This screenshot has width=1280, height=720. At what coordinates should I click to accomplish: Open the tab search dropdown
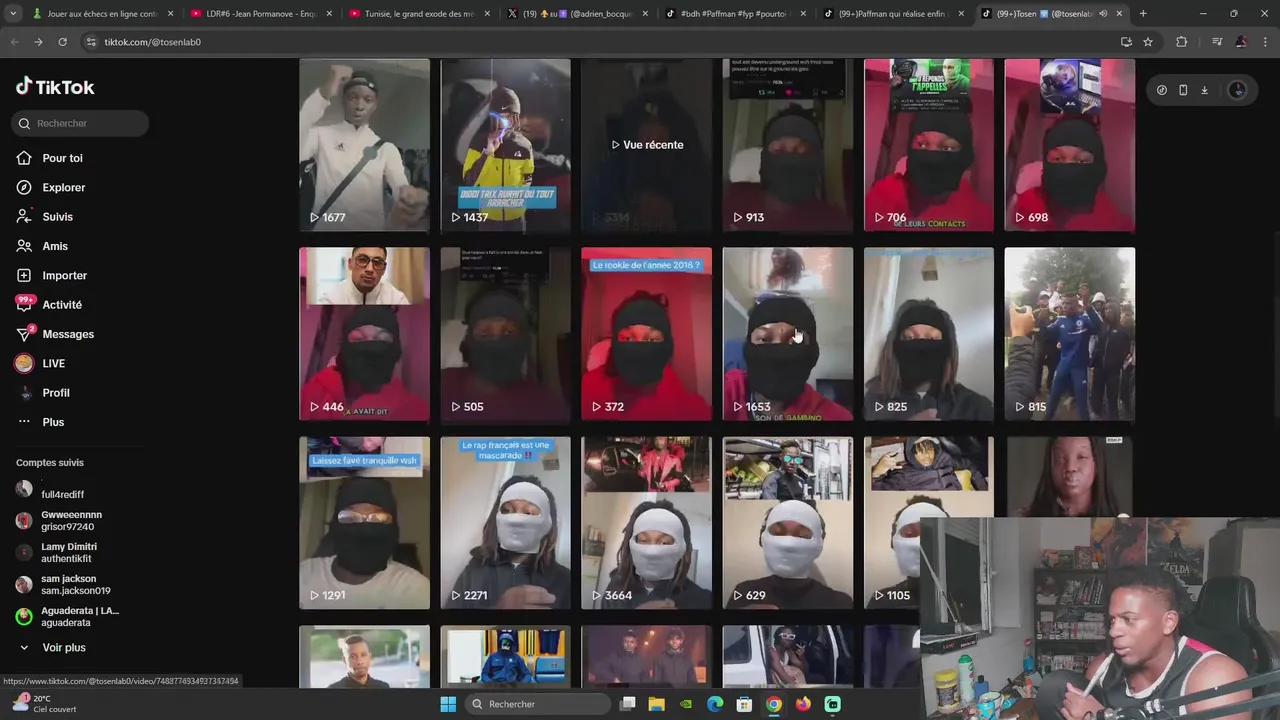click(12, 14)
